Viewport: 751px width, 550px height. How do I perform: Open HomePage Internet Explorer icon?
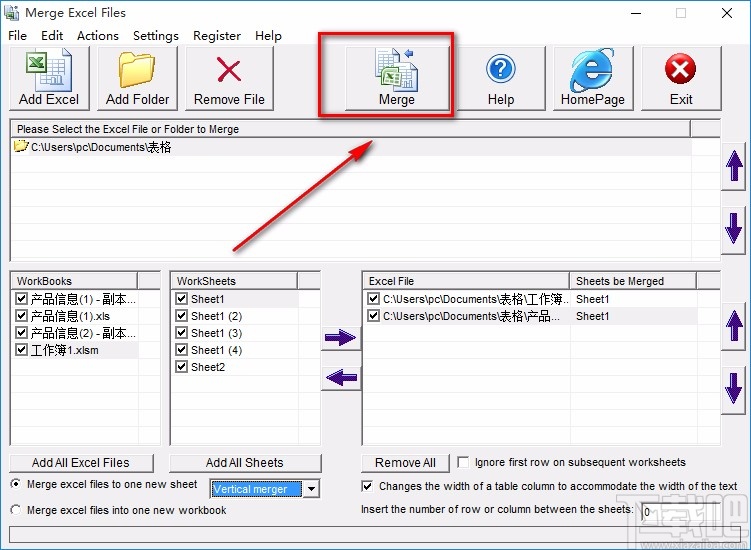pos(592,70)
